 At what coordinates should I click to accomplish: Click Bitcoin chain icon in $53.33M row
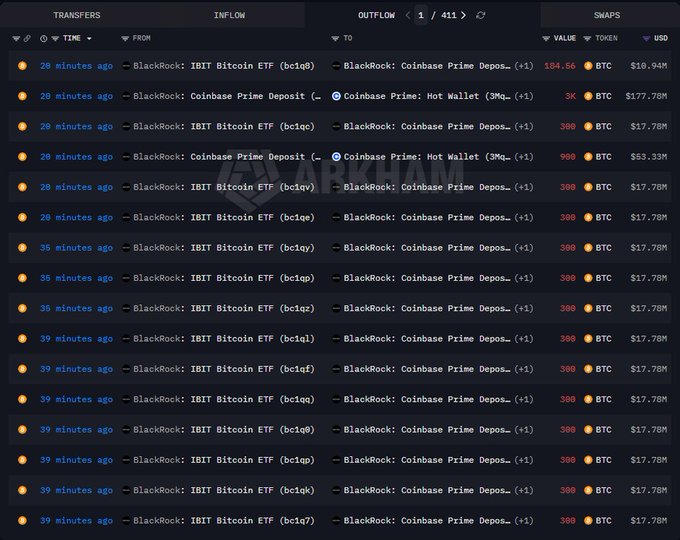22,157
